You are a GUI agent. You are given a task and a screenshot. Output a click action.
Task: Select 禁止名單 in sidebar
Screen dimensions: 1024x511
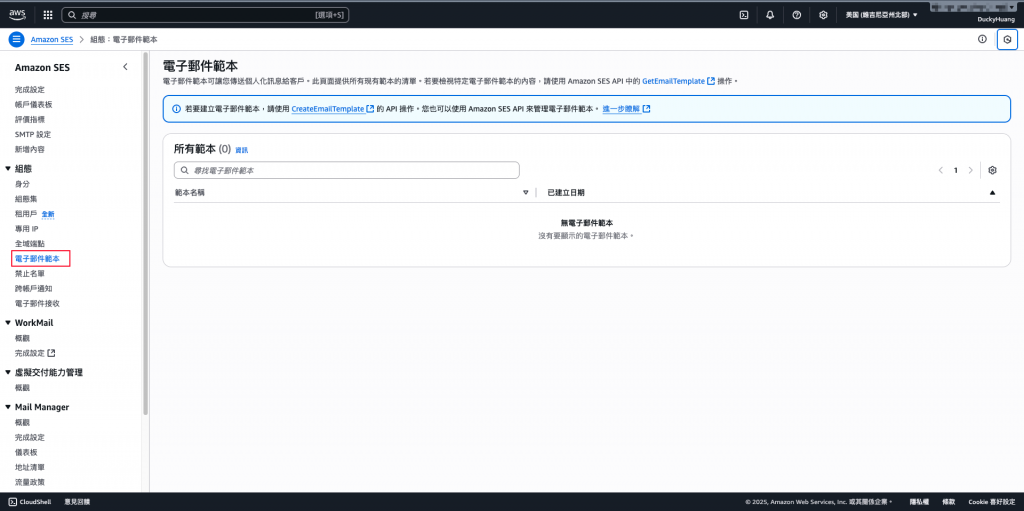click(30, 274)
